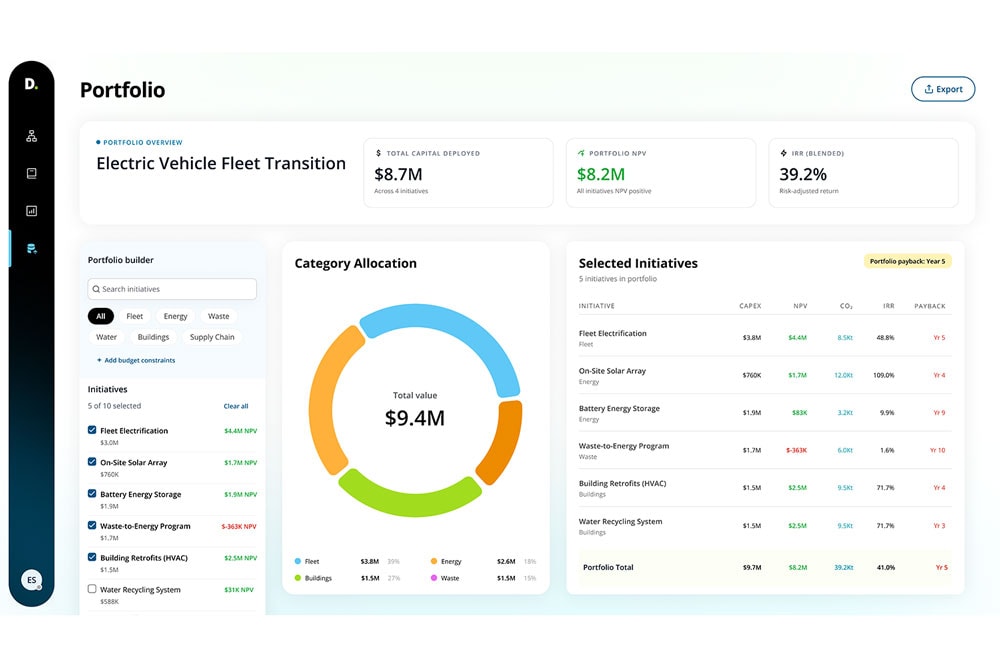Click the 12.0Kt CO₂ value

coord(843,375)
